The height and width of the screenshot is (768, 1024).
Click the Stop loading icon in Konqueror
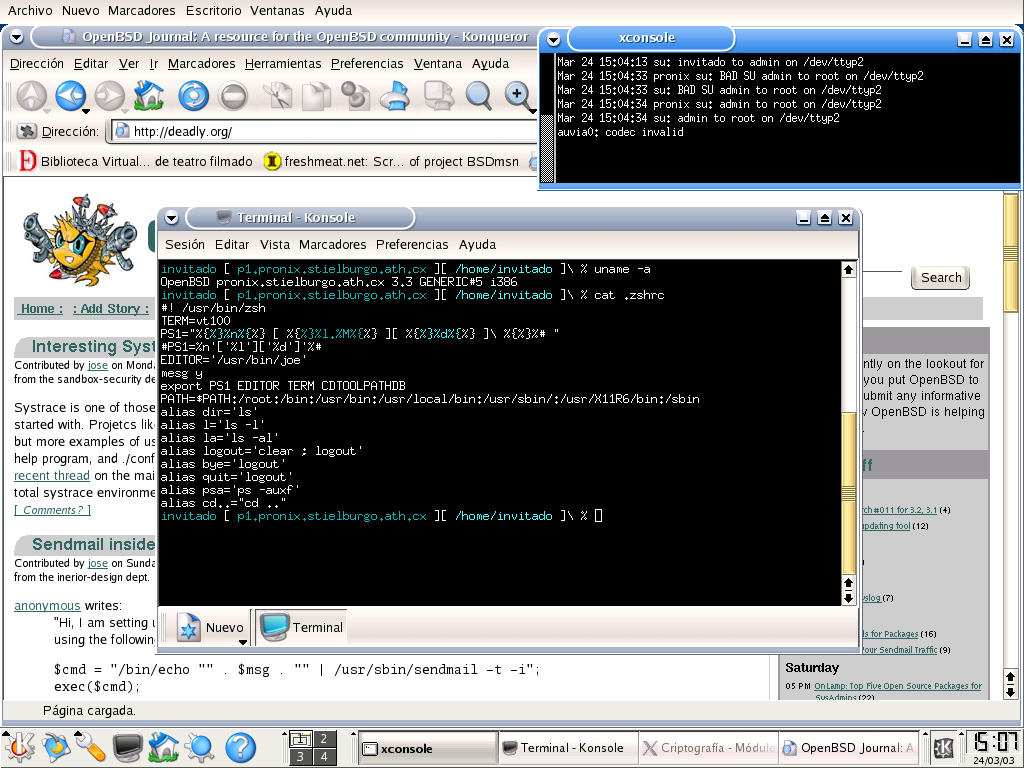(233, 96)
